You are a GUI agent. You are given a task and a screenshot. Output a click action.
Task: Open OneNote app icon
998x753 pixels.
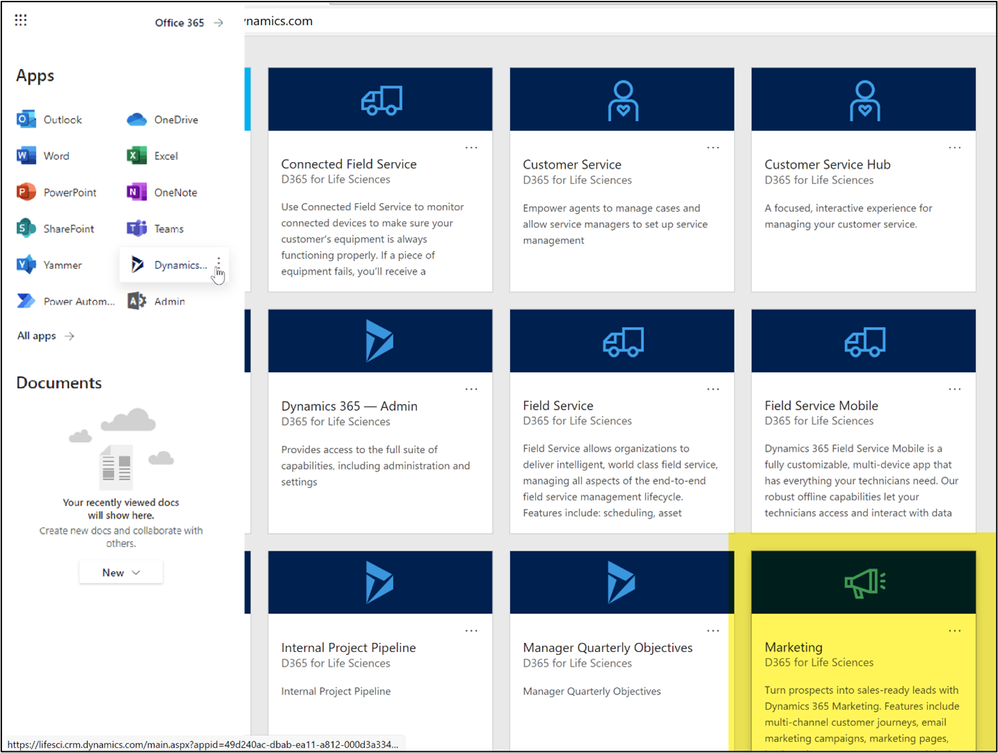[x=136, y=192]
